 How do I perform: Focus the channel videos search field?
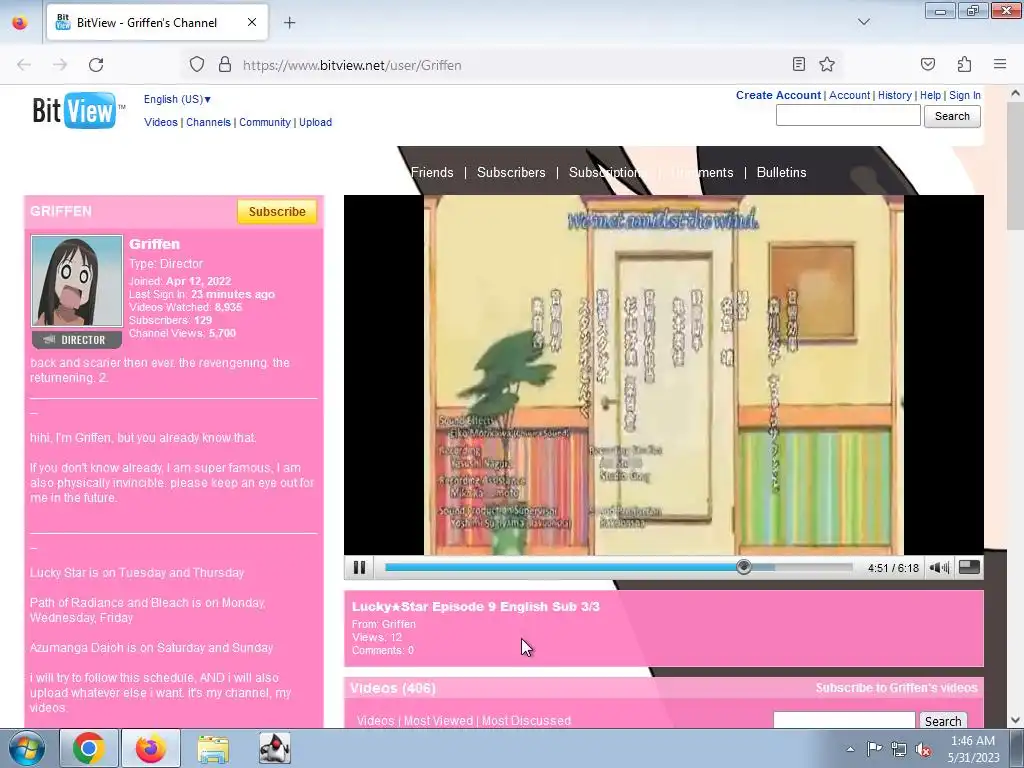(x=844, y=720)
